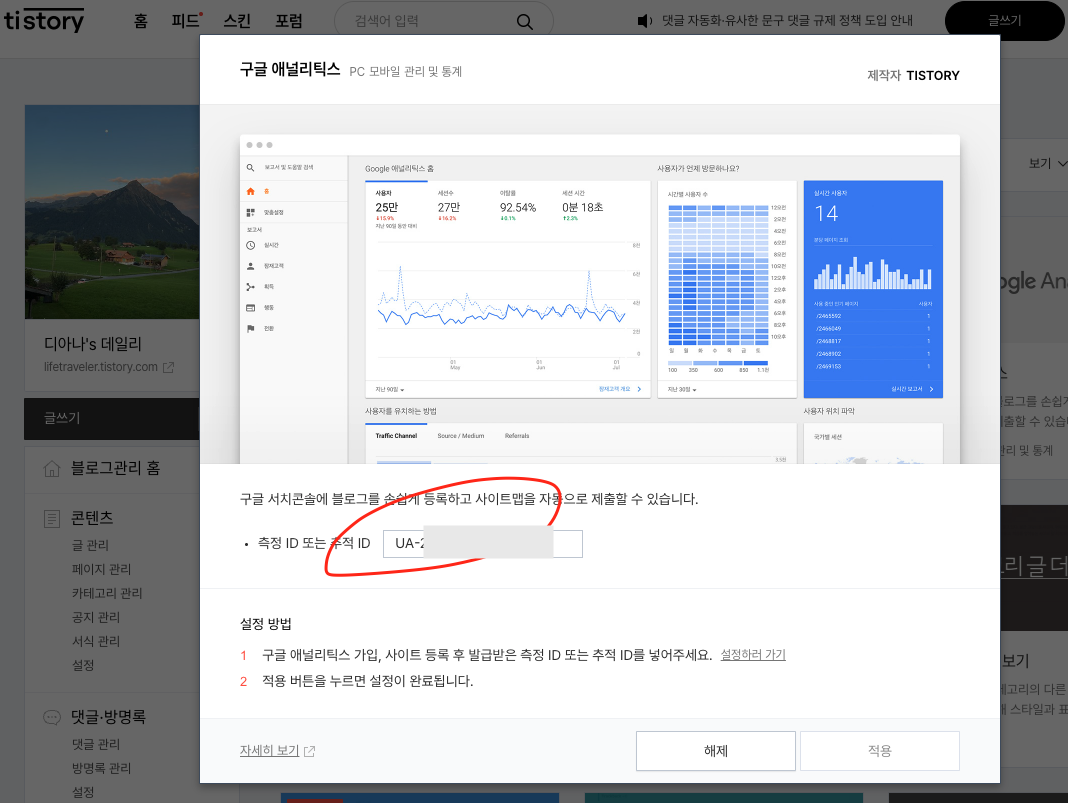Image resolution: width=1068 pixels, height=803 pixels.
Task: Open 페이지 관리 in sidebar
Action: click(x=101, y=569)
